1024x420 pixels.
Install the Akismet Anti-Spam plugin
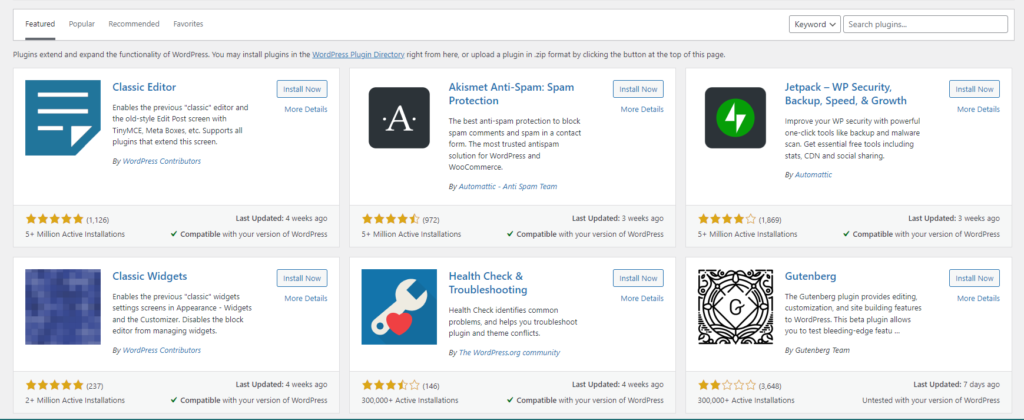[x=638, y=89]
